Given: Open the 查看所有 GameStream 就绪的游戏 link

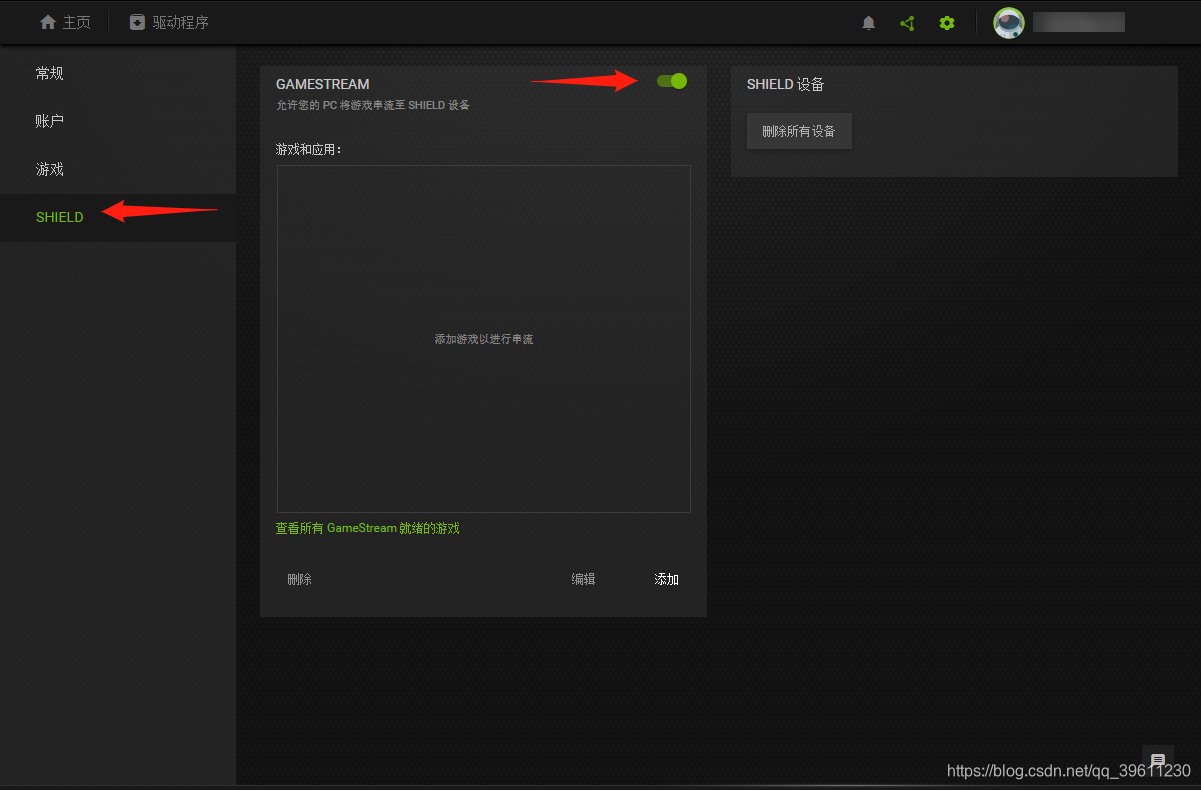Looking at the screenshot, I should click(x=368, y=528).
